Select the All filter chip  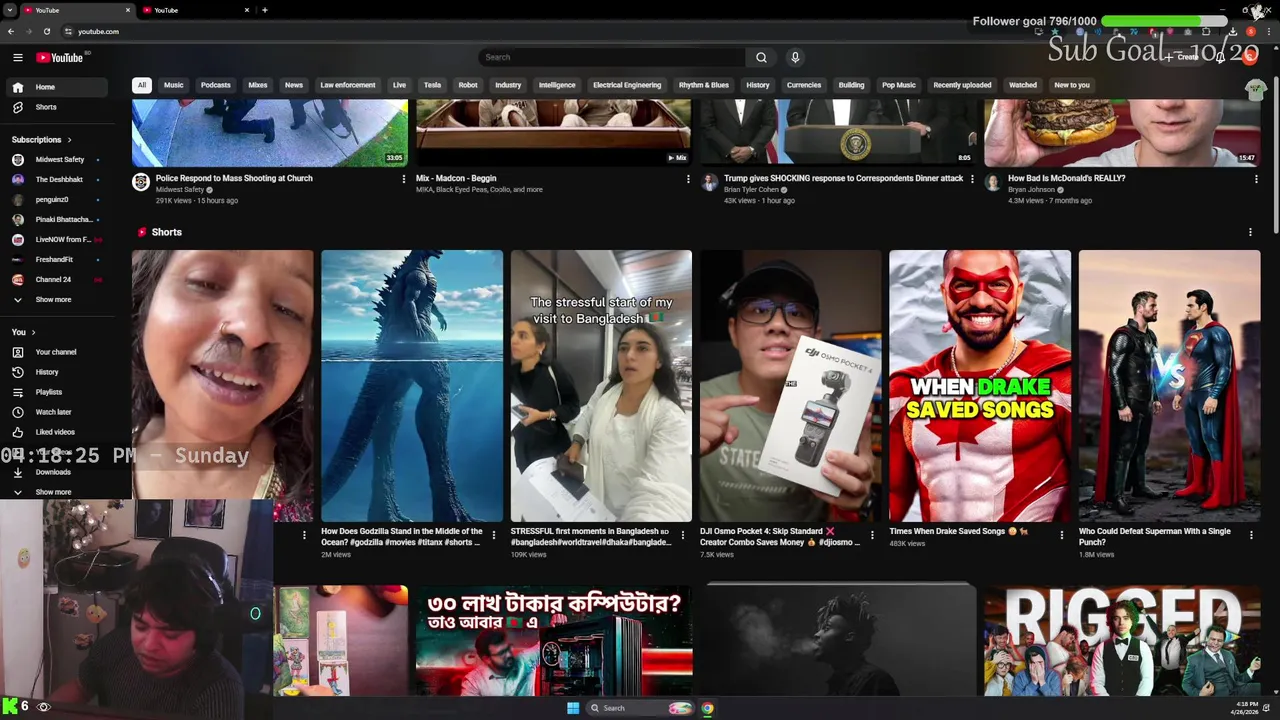(x=142, y=85)
